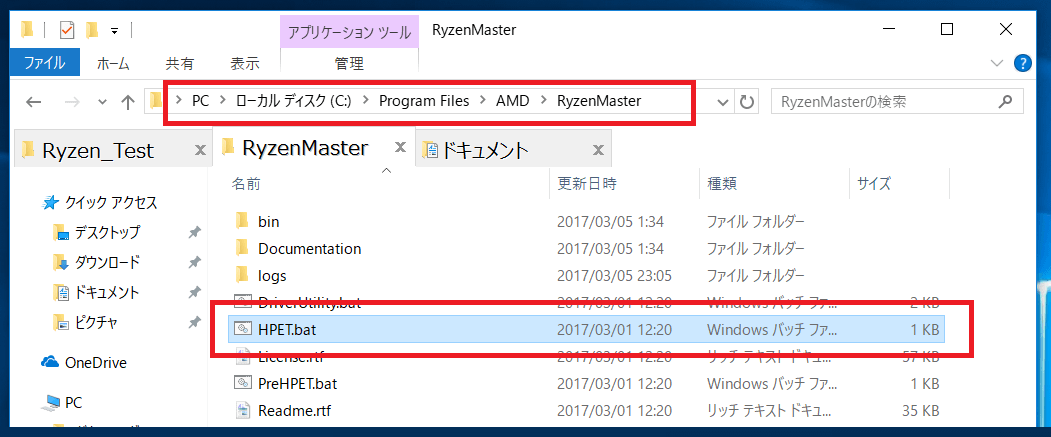Click the search magnifier icon
1051x437 pixels.
coord(1005,102)
